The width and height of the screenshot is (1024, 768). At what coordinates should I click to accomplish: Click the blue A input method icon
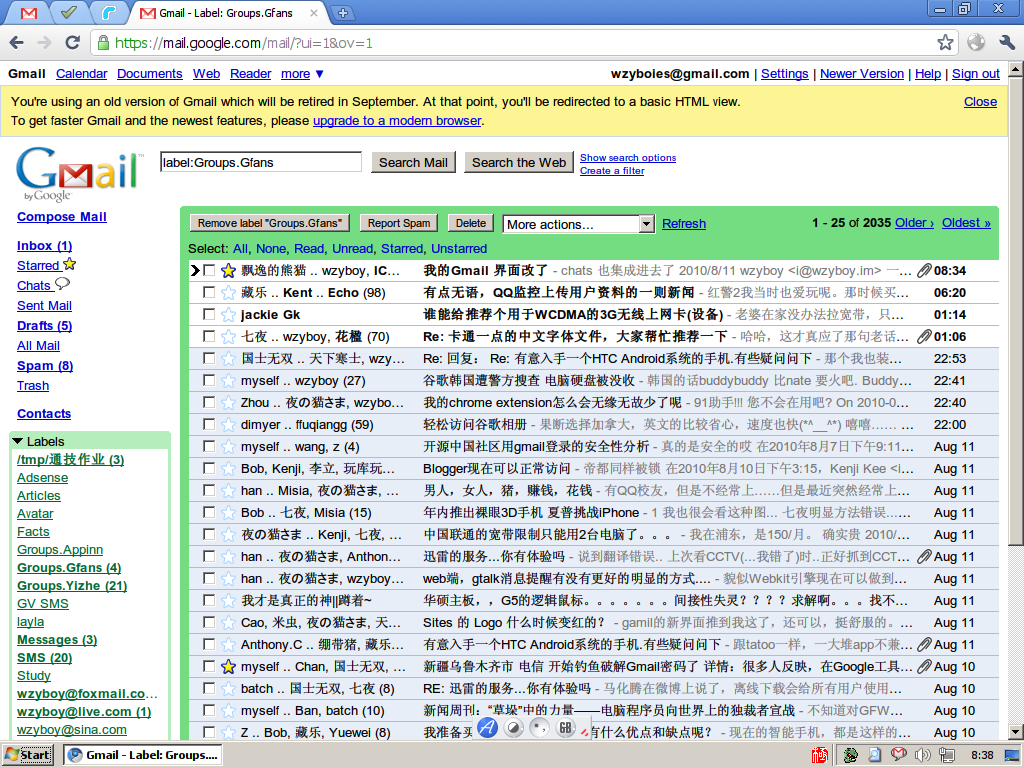[x=487, y=728]
